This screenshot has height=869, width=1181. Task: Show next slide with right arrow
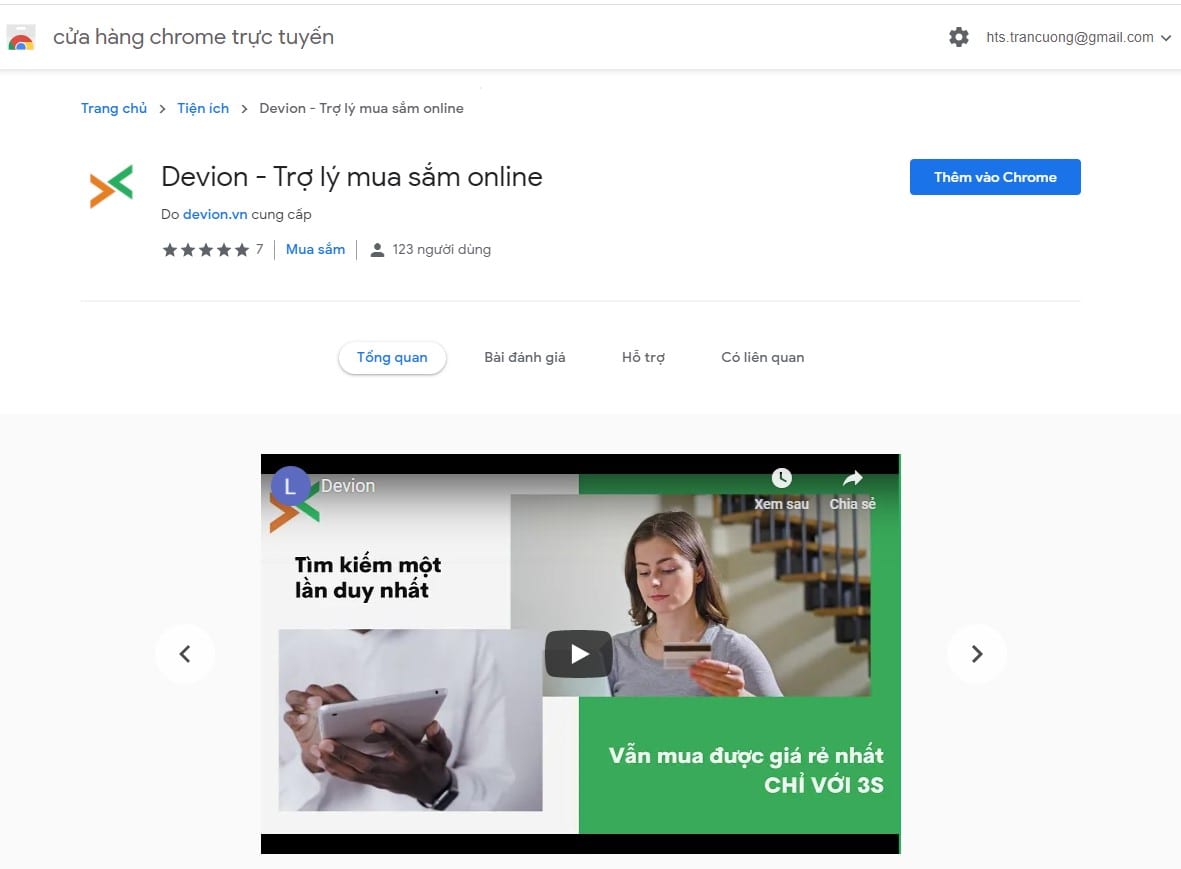(977, 654)
